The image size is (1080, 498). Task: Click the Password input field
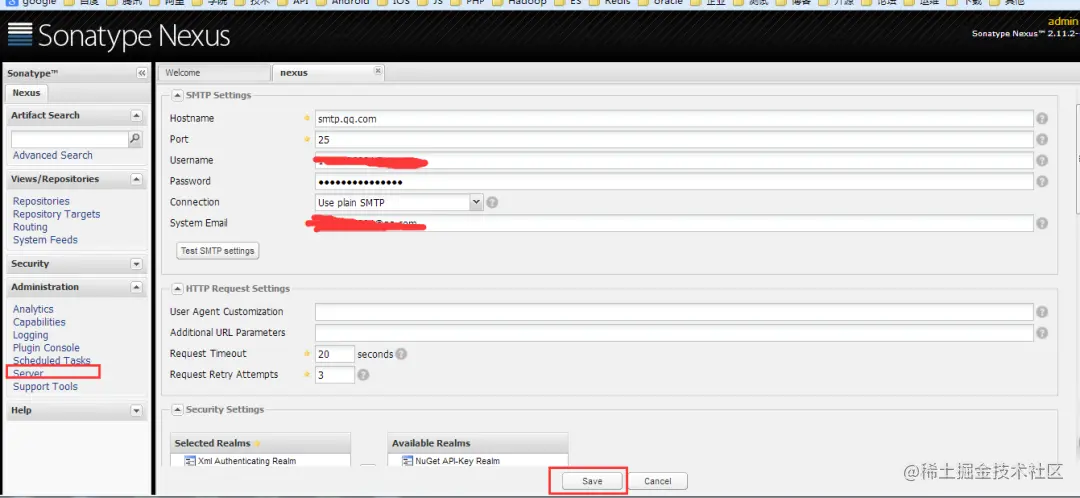coord(674,182)
